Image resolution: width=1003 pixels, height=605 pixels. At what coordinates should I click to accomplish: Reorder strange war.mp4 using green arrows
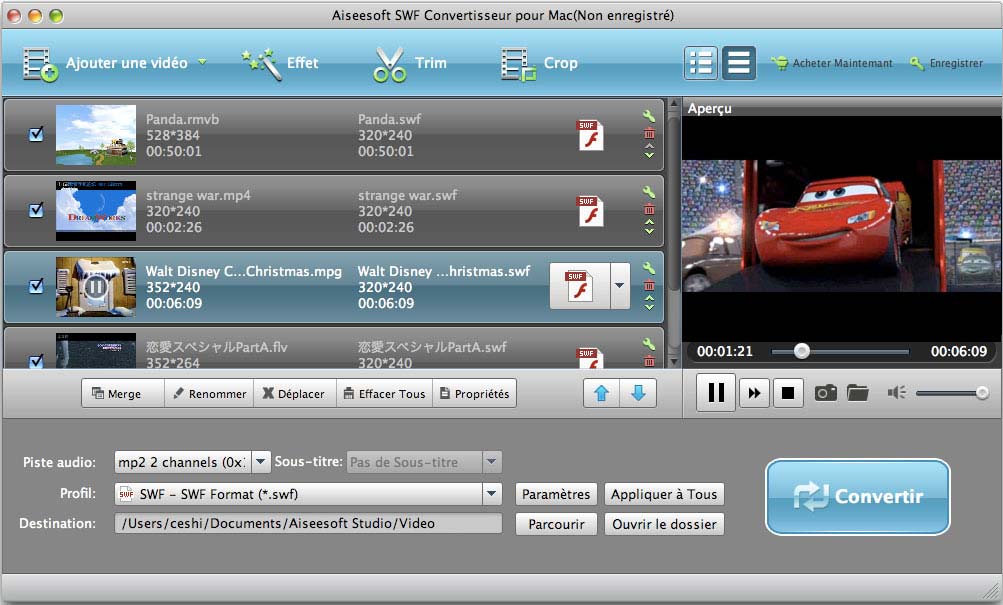pyautogui.click(x=649, y=226)
